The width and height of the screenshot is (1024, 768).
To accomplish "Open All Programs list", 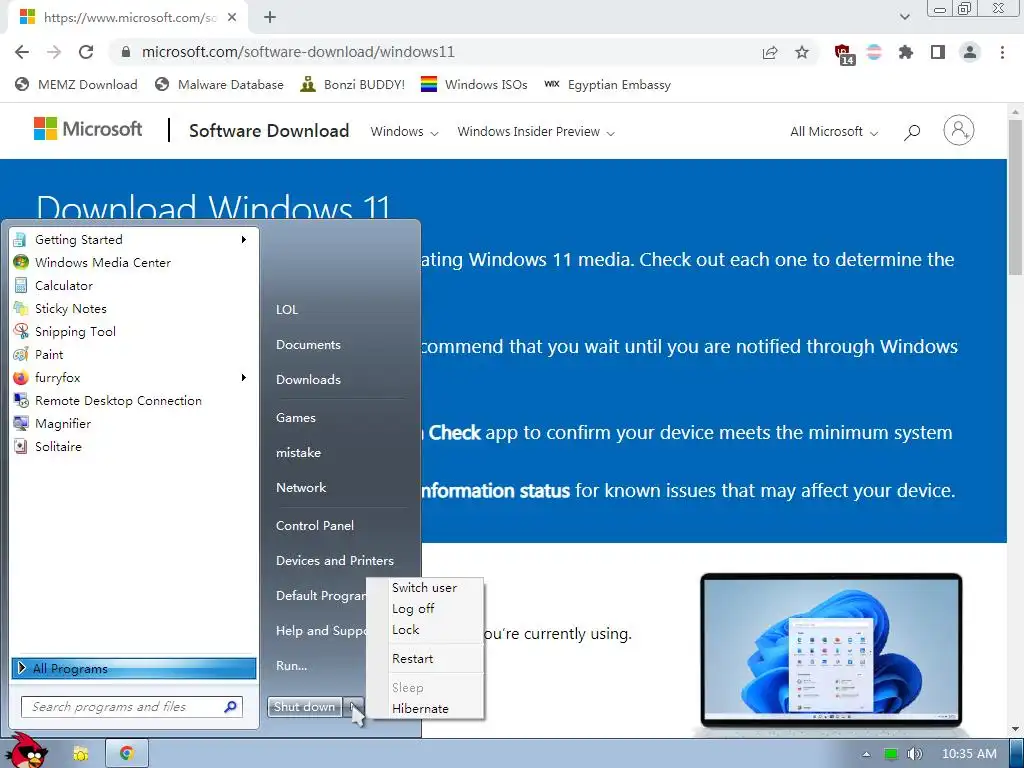I will click(134, 668).
